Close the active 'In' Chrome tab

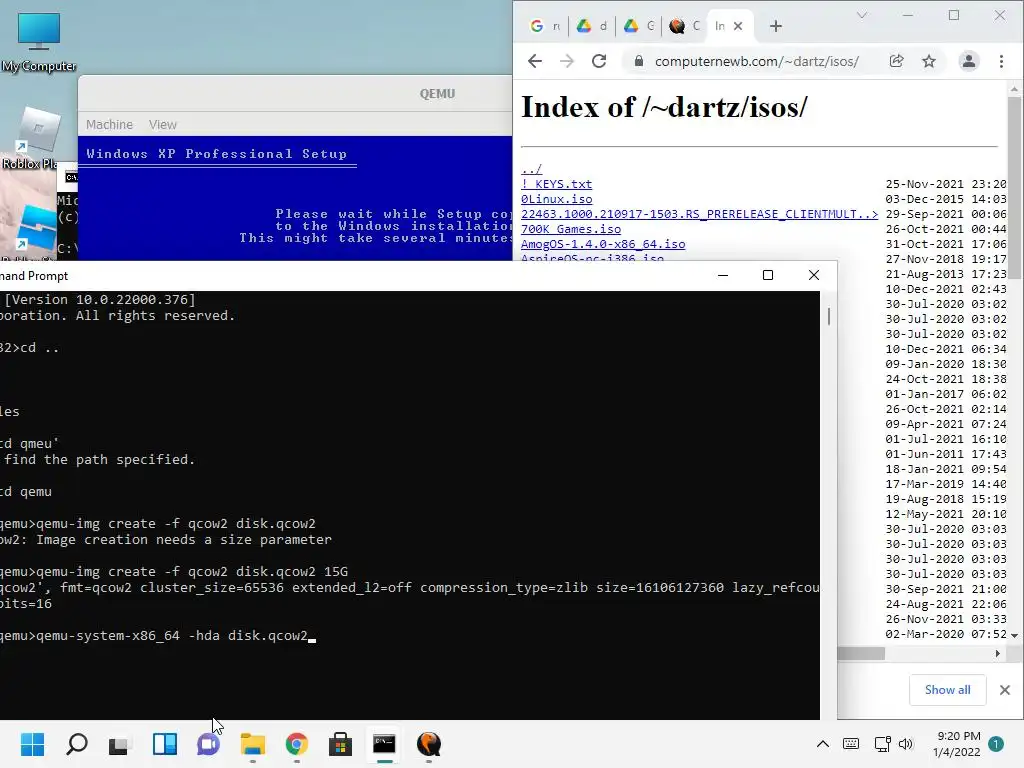(738, 26)
